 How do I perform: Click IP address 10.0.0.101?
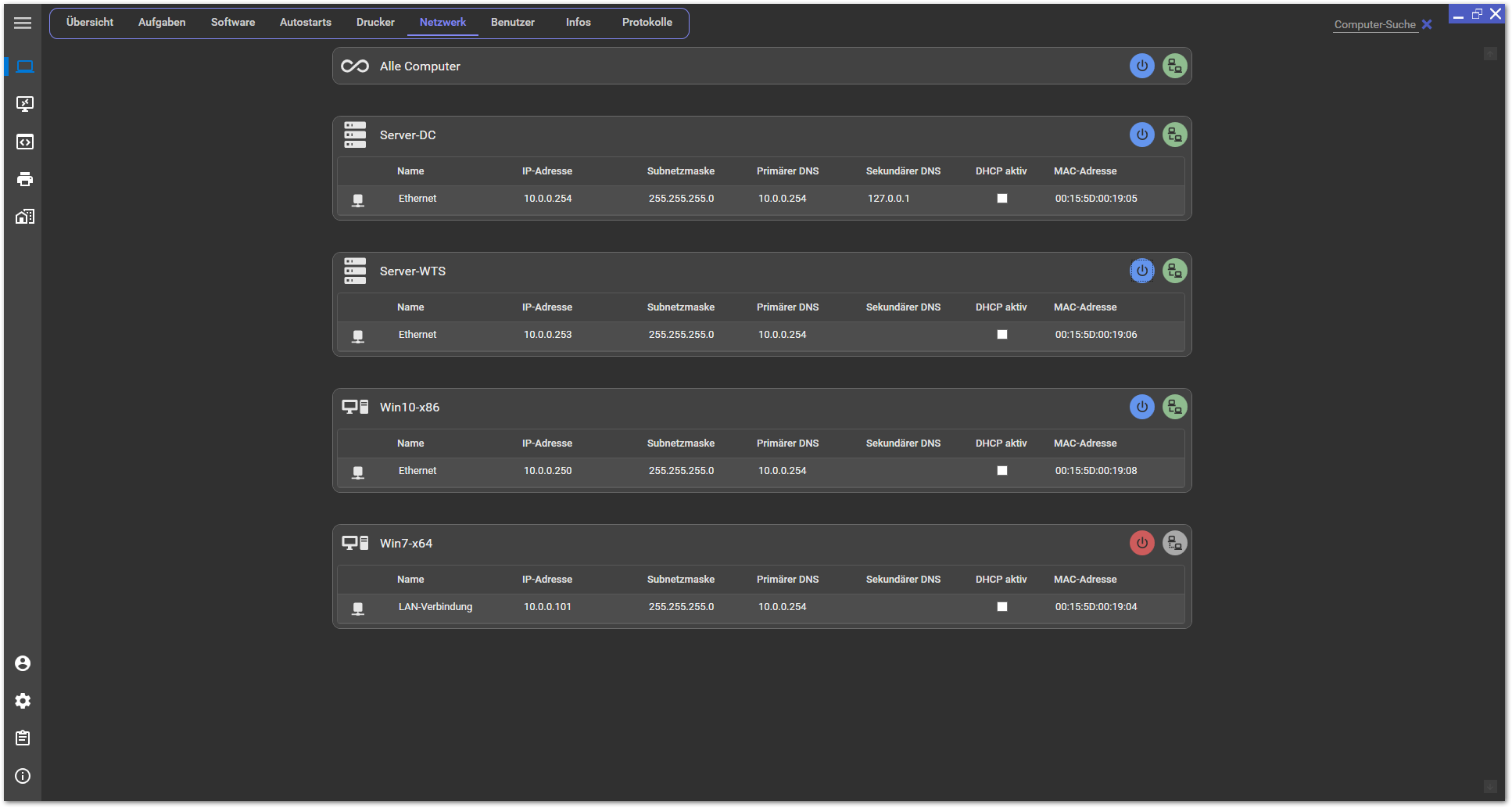click(547, 607)
